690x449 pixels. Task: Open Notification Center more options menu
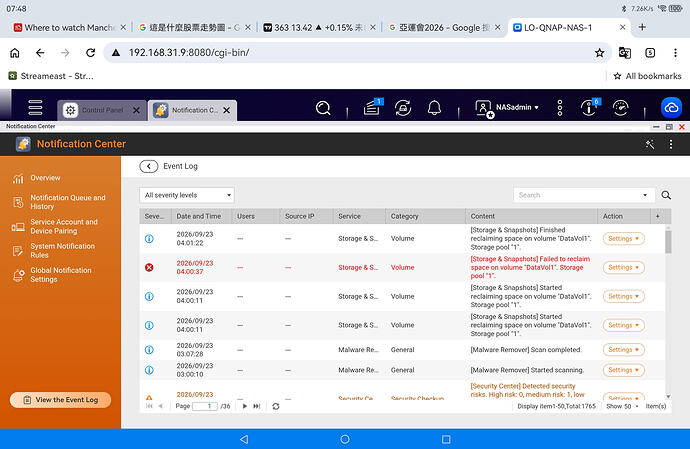point(671,144)
